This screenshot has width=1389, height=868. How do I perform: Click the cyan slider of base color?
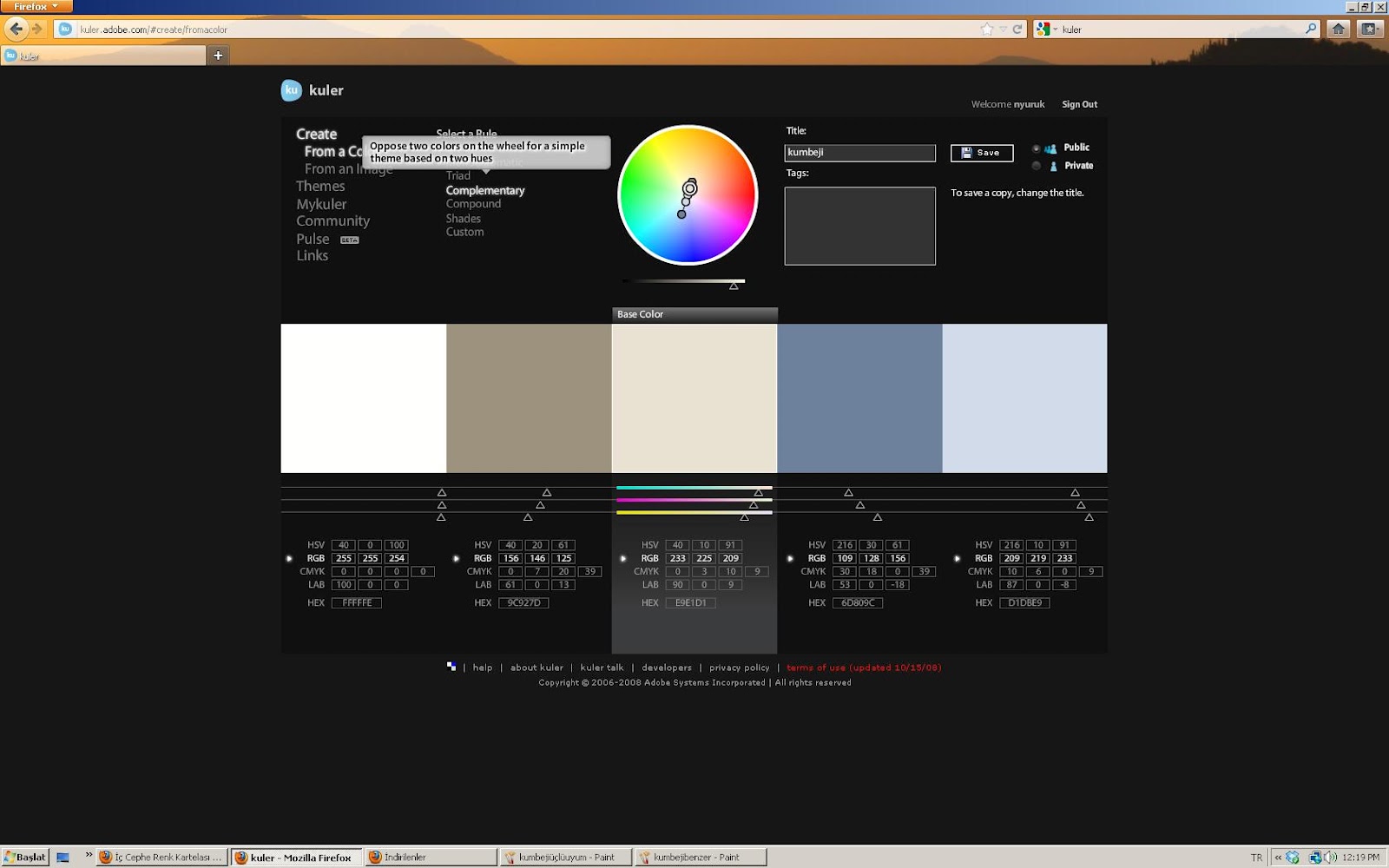pyautogui.click(x=694, y=488)
